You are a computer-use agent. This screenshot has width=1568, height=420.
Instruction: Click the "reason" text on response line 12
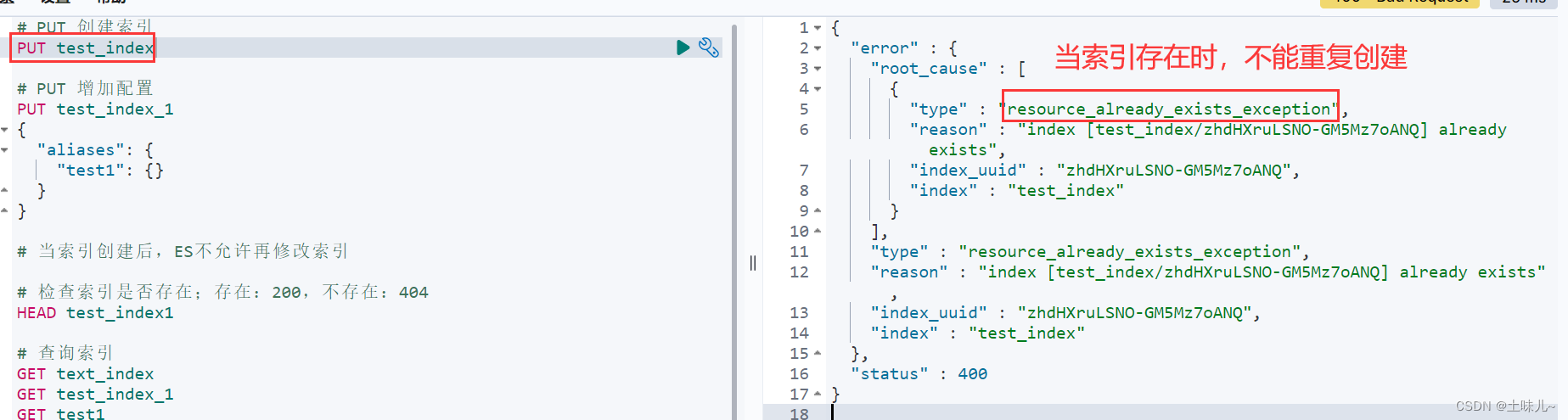coord(1207,272)
